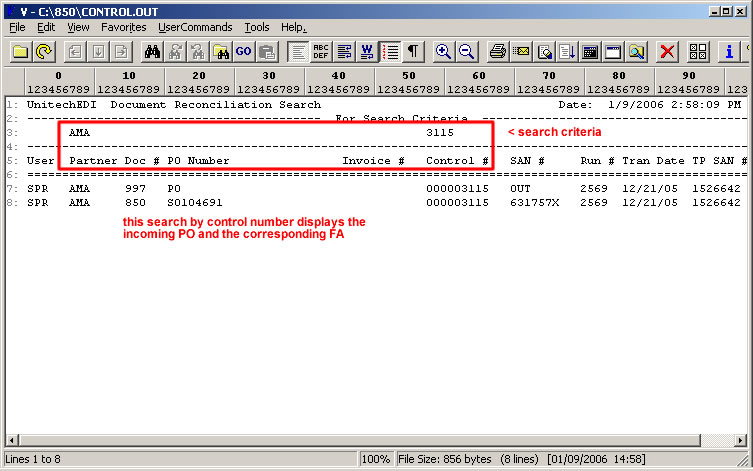Screen dimensions: 753x471
Task: Click the 100% zoom status bar field
Action: 375,459
